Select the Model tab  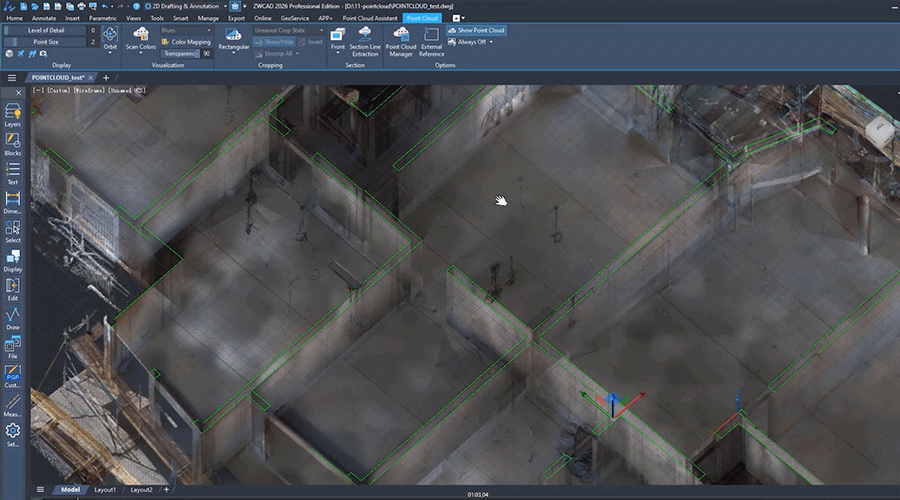pos(70,490)
